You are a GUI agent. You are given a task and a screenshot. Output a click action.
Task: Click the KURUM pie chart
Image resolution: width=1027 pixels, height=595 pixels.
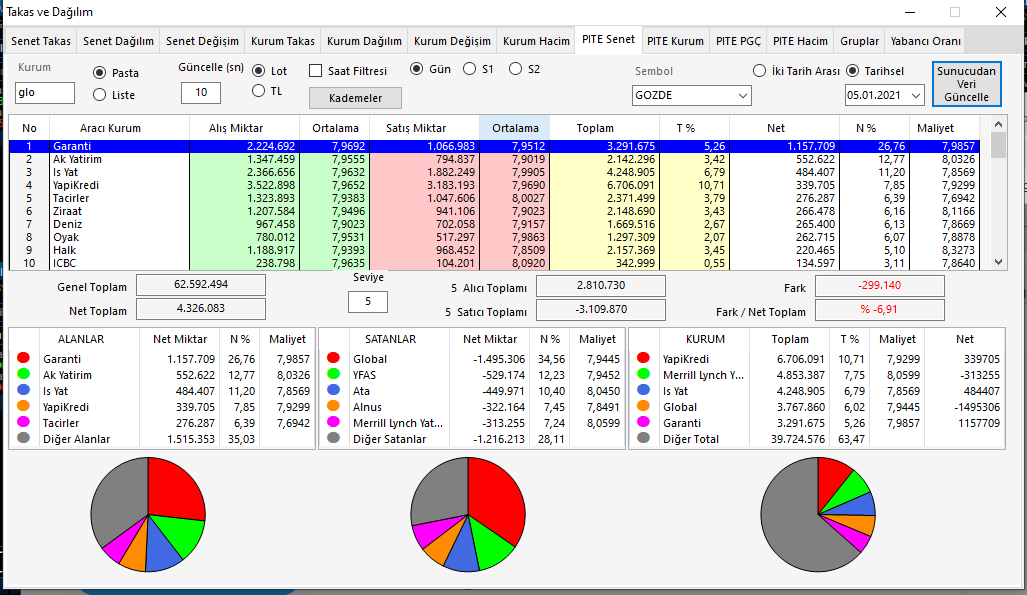(x=818, y=514)
